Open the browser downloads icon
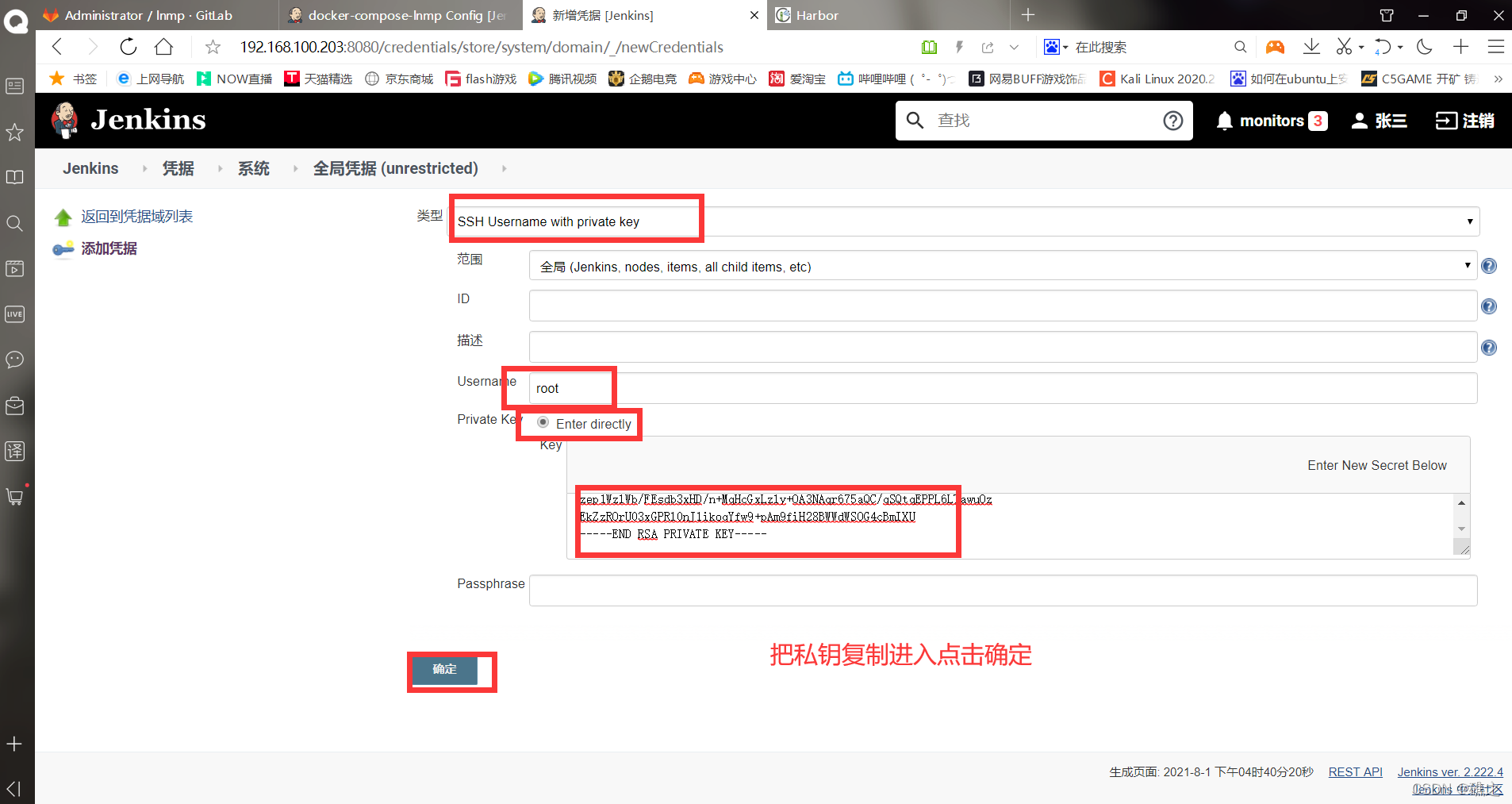The width and height of the screenshot is (1512, 804). click(1311, 47)
